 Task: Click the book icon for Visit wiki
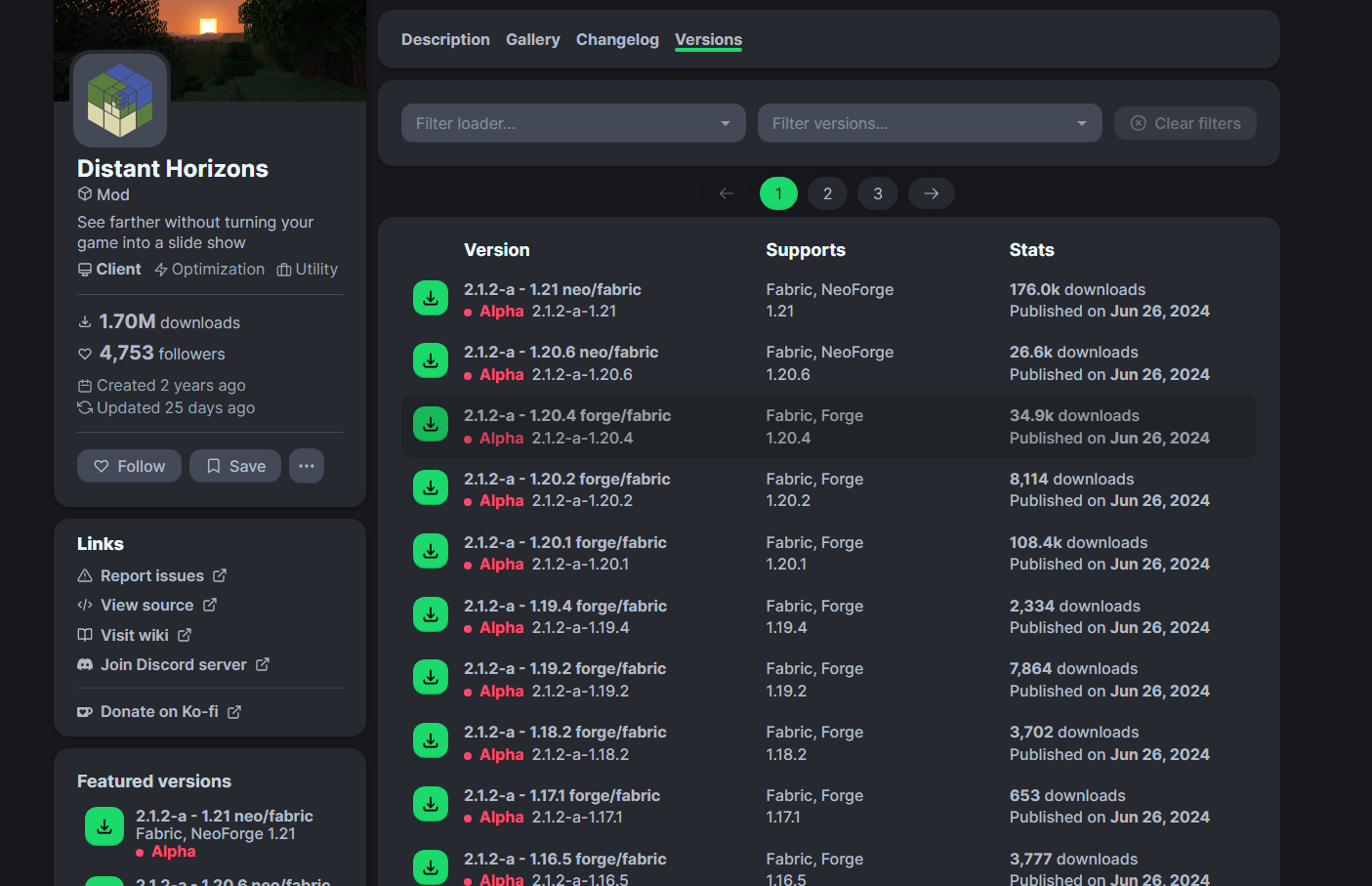tap(85, 635)
